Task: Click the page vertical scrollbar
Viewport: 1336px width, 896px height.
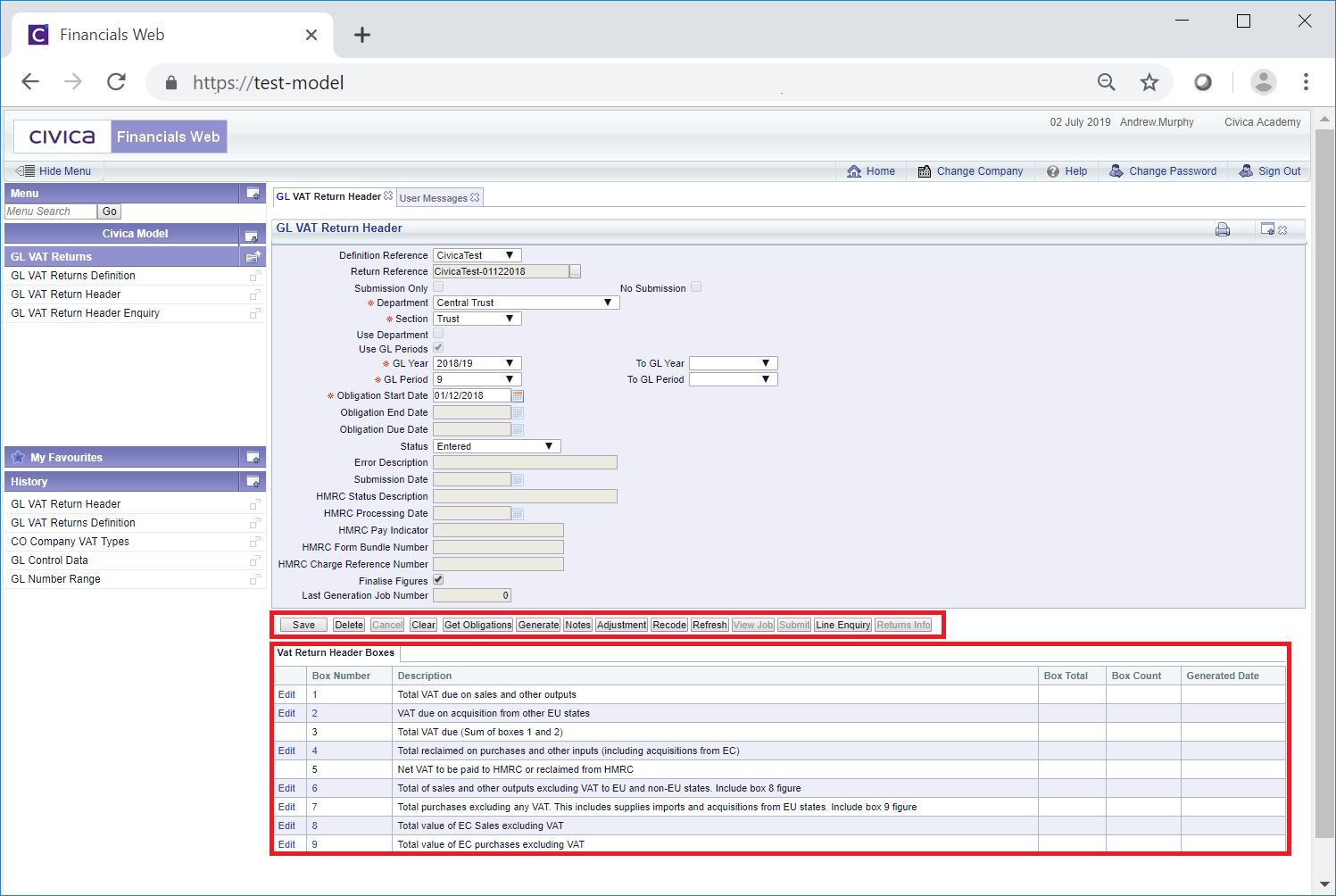Action: [x=1324, y=482]
